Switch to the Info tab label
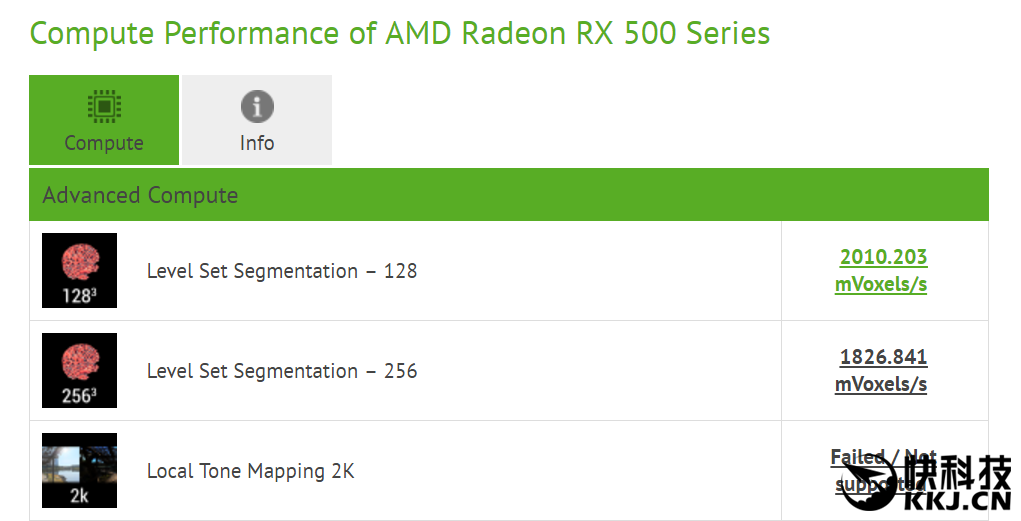This screenshot has width=1021, height=521. tap(257, 143)
